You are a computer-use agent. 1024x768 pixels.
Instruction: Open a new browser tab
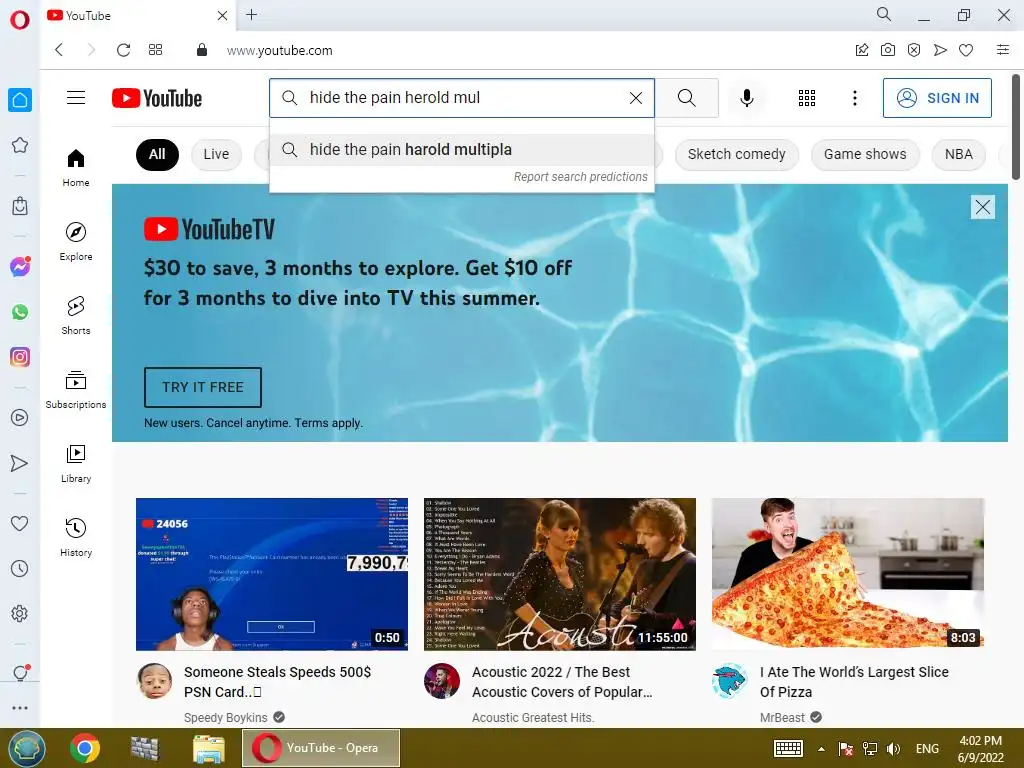click(251, 14)
